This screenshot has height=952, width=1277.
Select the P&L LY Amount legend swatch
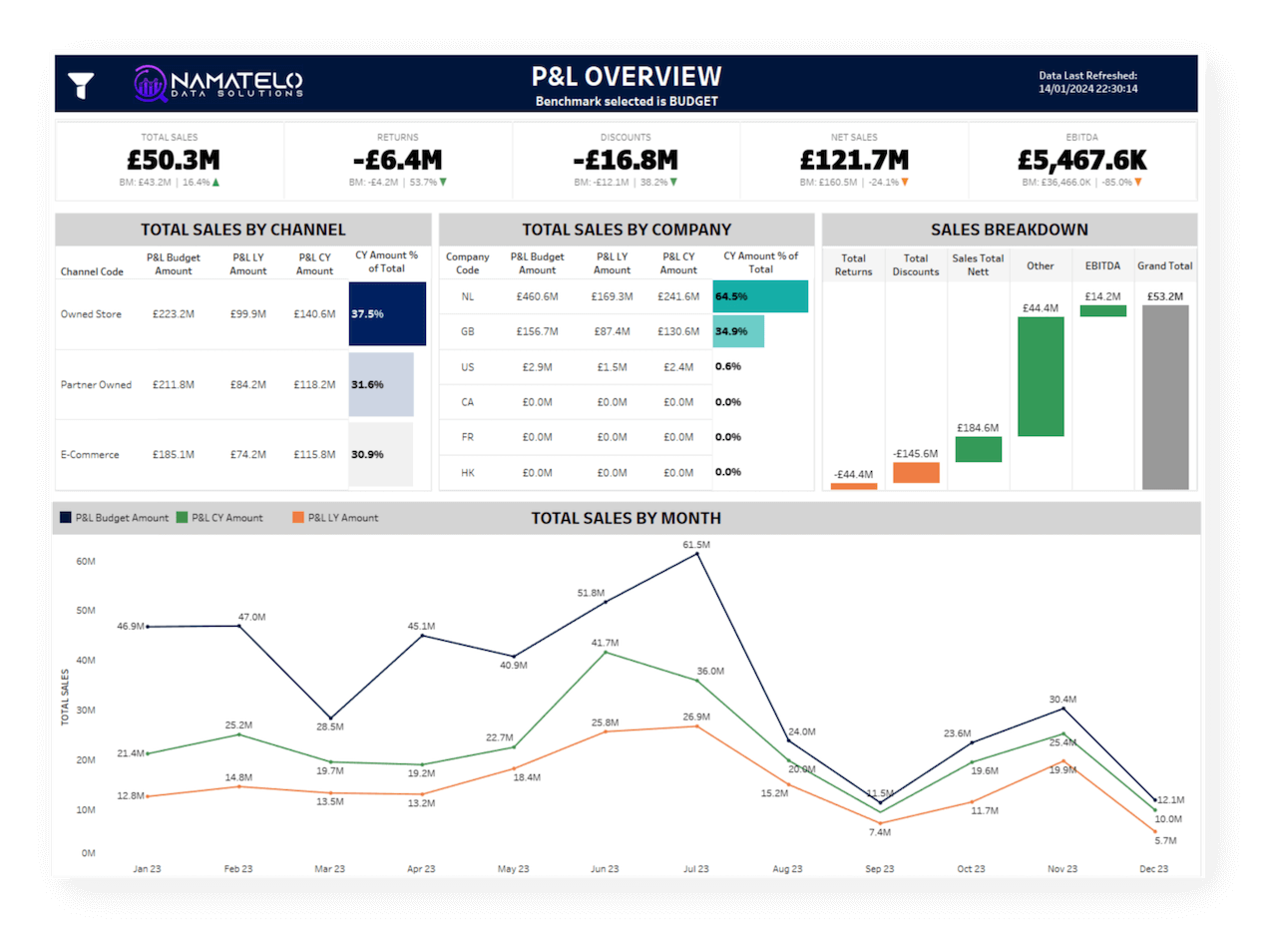click(298, 518)
